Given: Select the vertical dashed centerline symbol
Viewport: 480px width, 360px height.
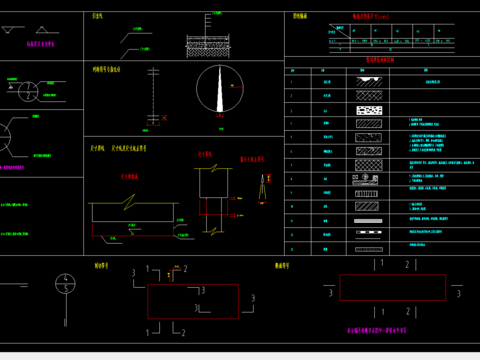Looking at the screenshot, I should point(153,96).
